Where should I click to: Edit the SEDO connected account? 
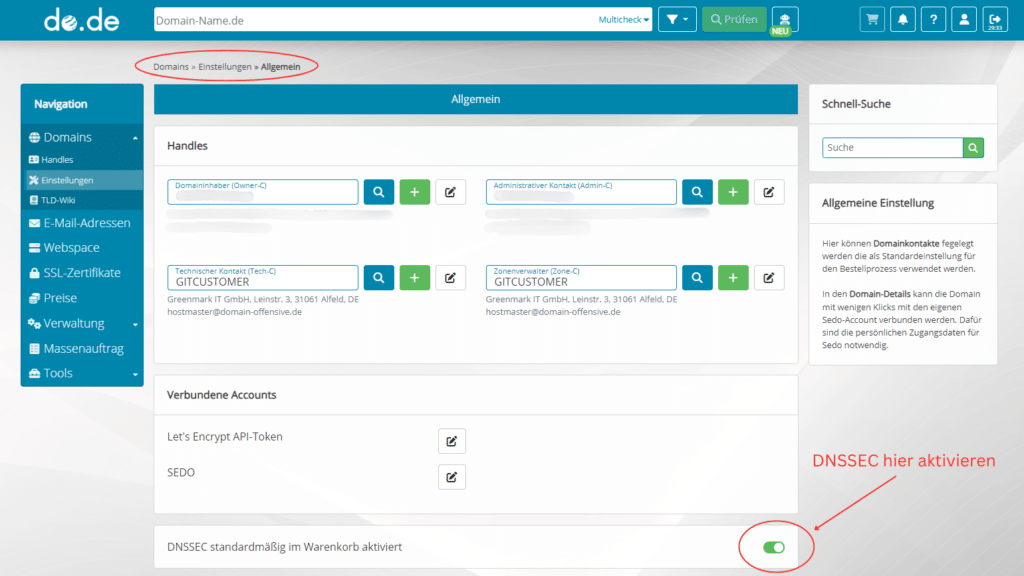click(452, 477)
